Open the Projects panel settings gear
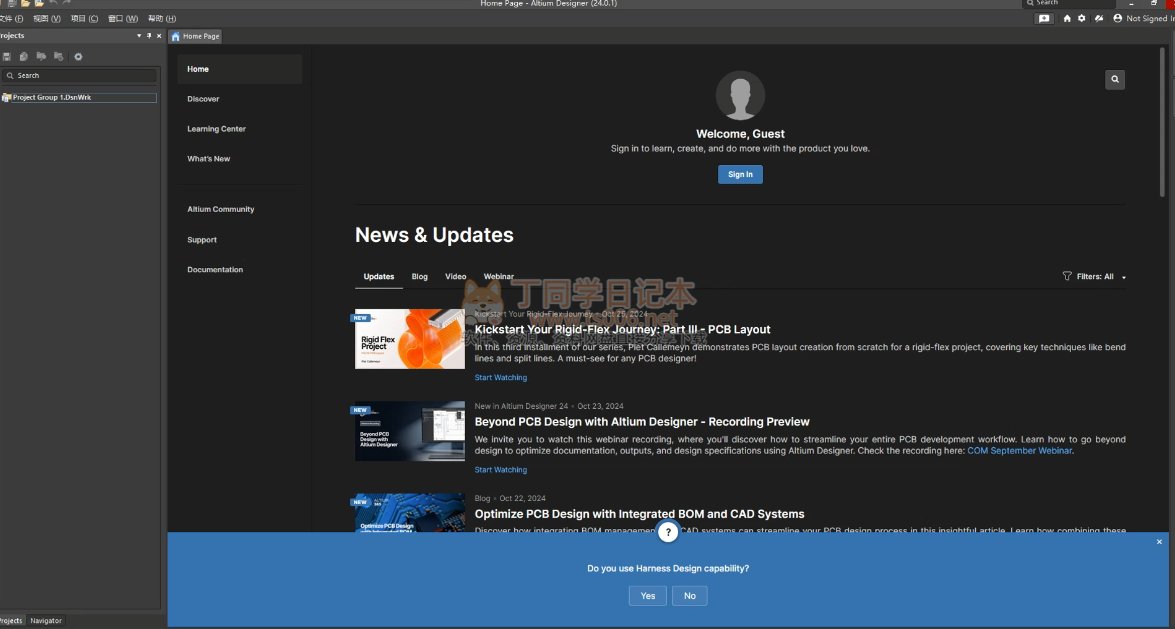 coord(78,56)
